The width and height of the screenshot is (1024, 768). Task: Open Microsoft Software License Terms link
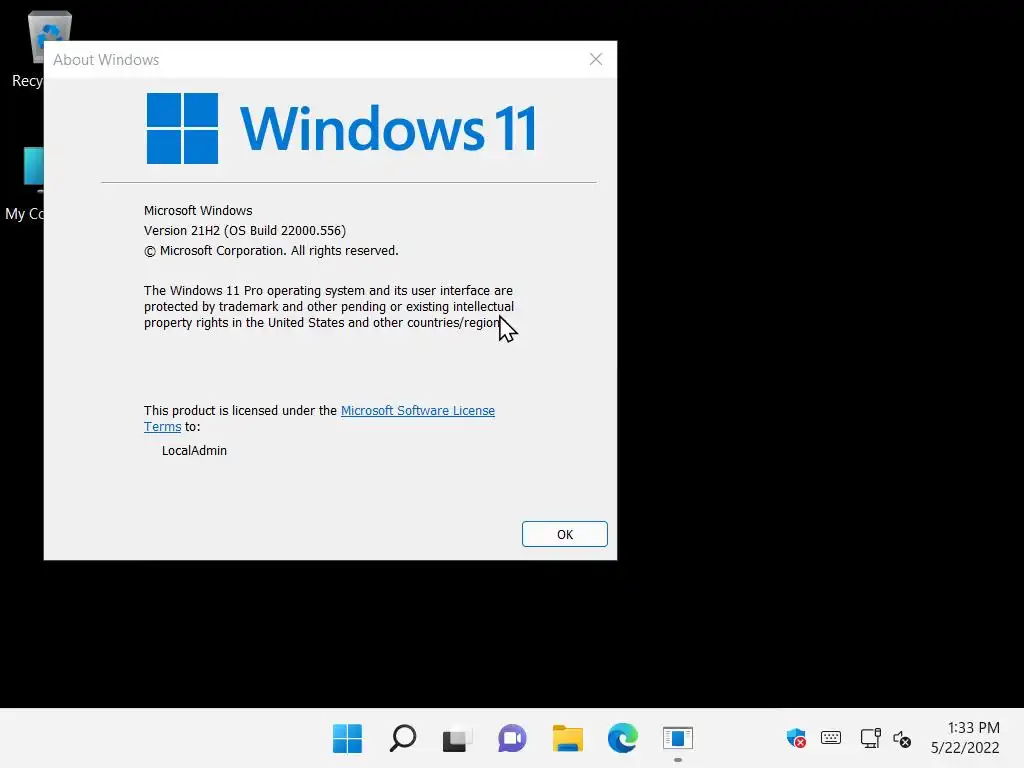point(417,411)
